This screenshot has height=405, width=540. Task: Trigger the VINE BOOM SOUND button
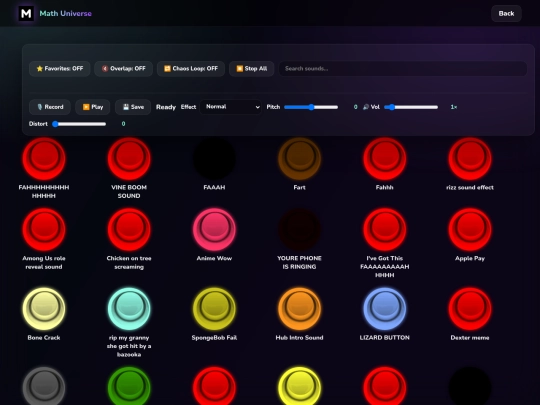[129, 159]
